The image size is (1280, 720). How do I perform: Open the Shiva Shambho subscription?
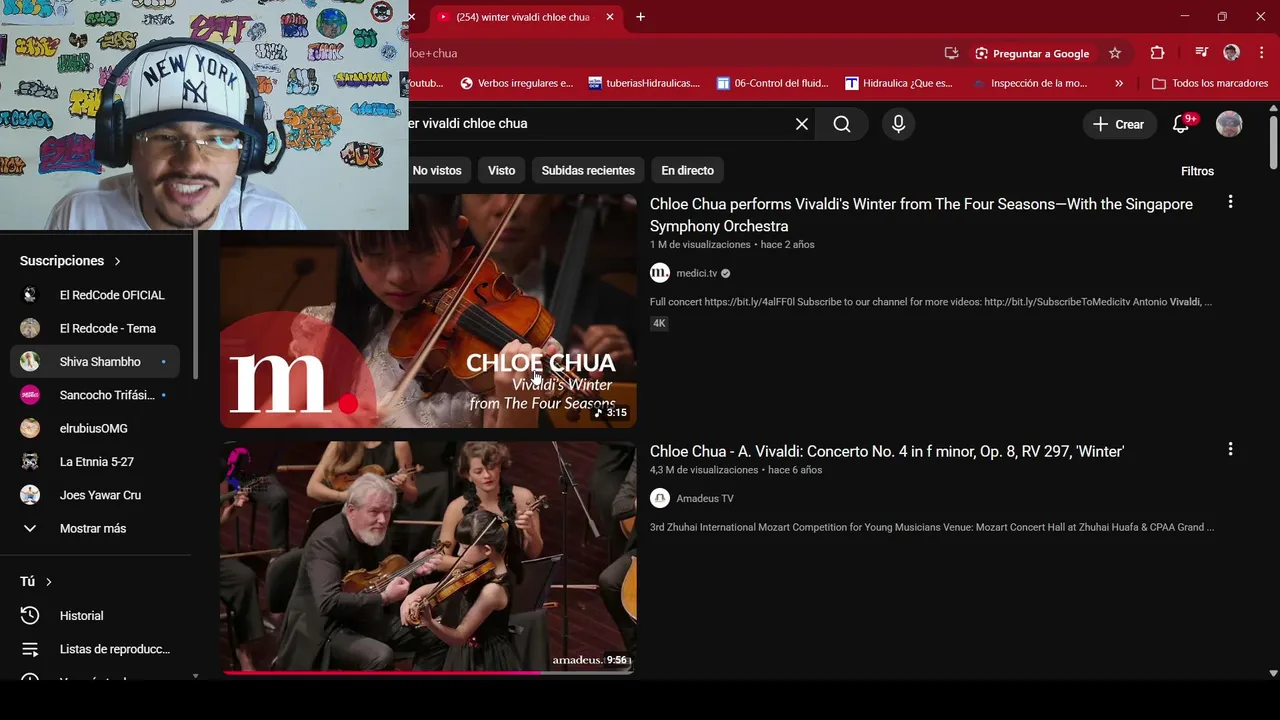(95, 362)
